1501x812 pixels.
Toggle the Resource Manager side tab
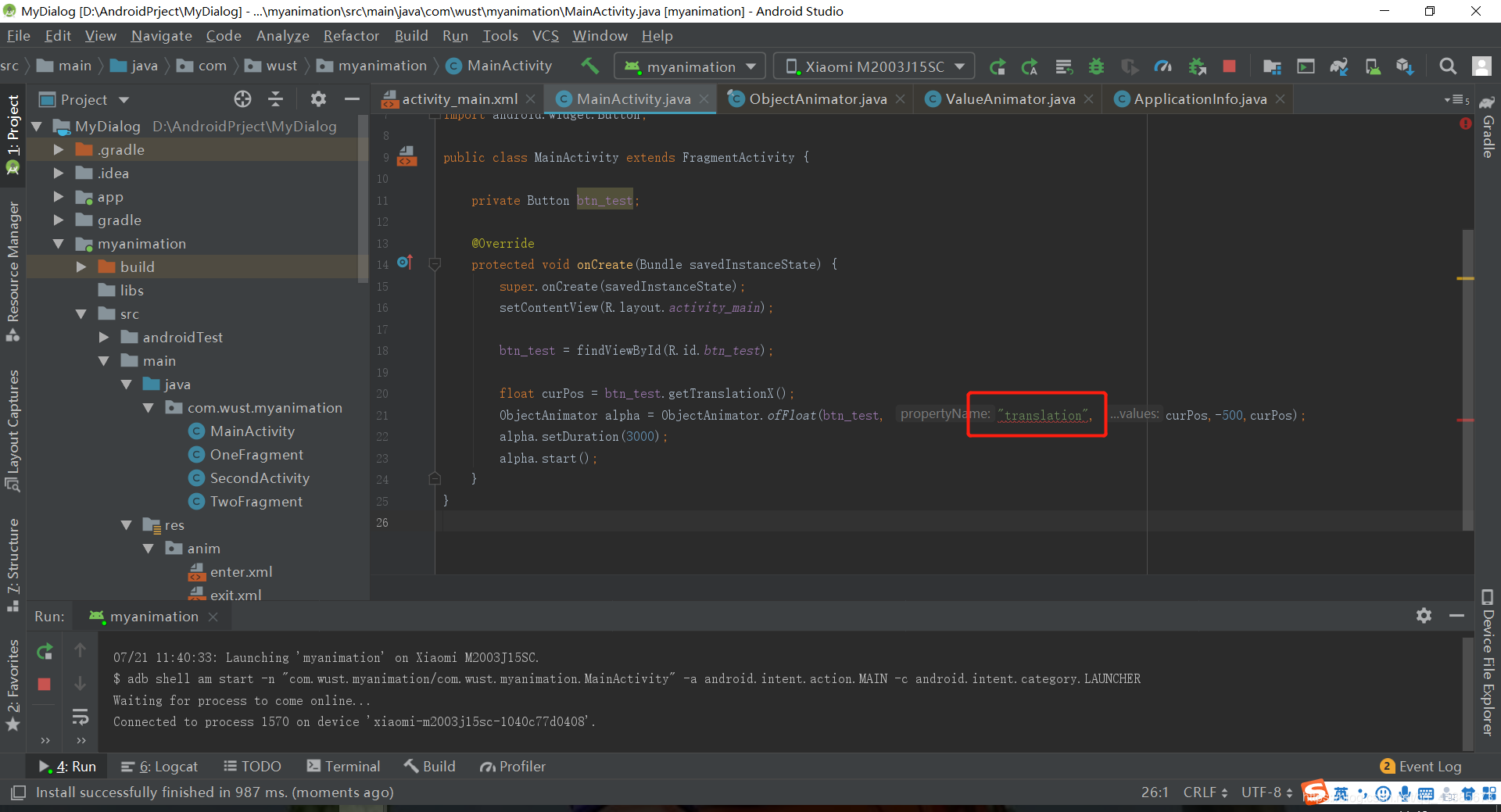tap(13, 271)
